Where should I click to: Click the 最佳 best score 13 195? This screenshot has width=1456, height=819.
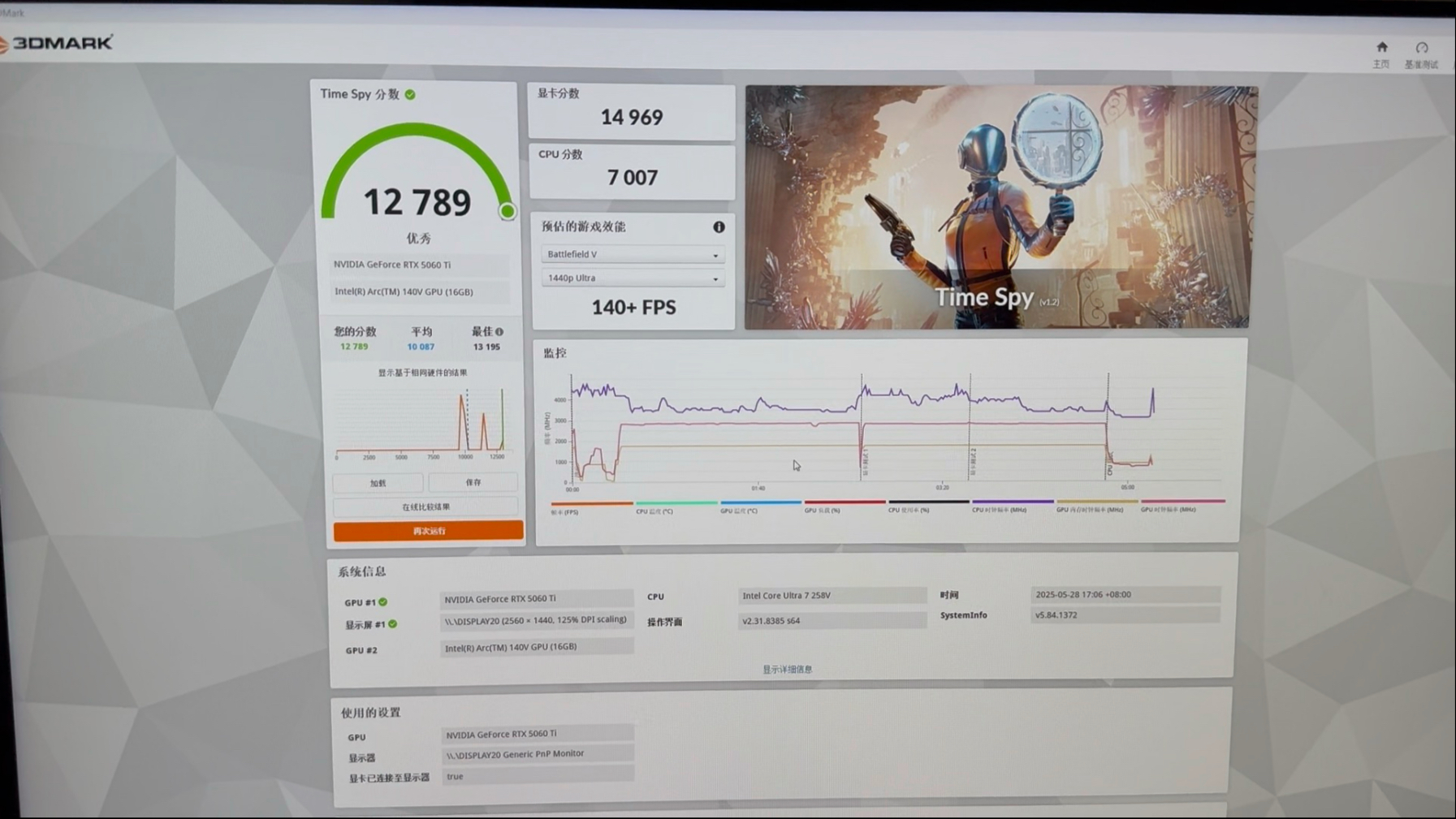(x=486, y=347)
